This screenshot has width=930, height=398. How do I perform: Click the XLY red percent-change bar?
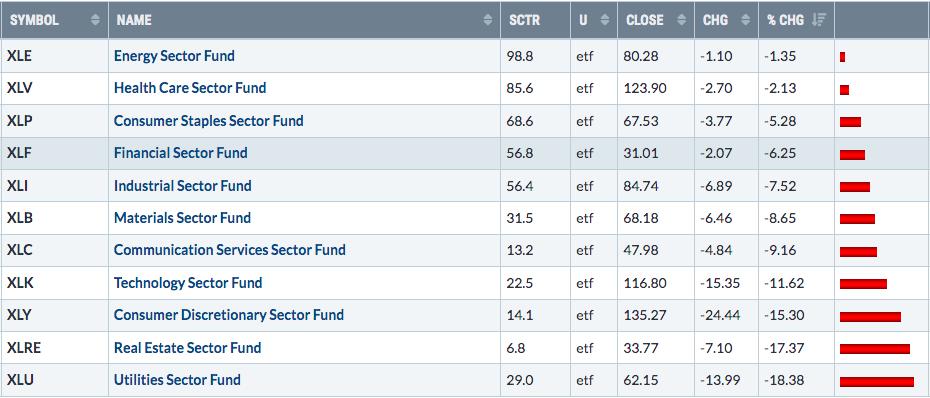pos(870,317)
